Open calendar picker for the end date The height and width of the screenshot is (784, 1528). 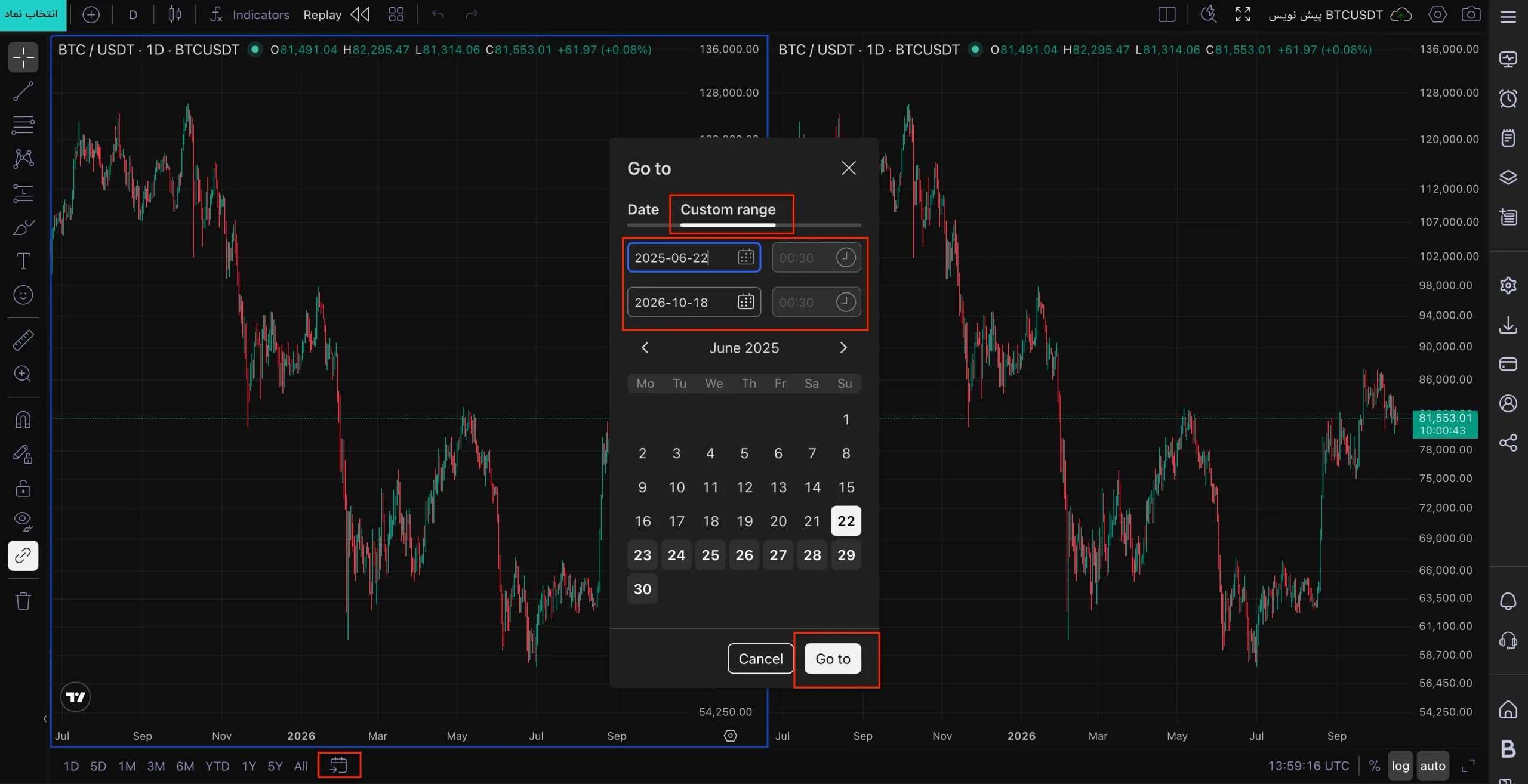pos(745,302)
